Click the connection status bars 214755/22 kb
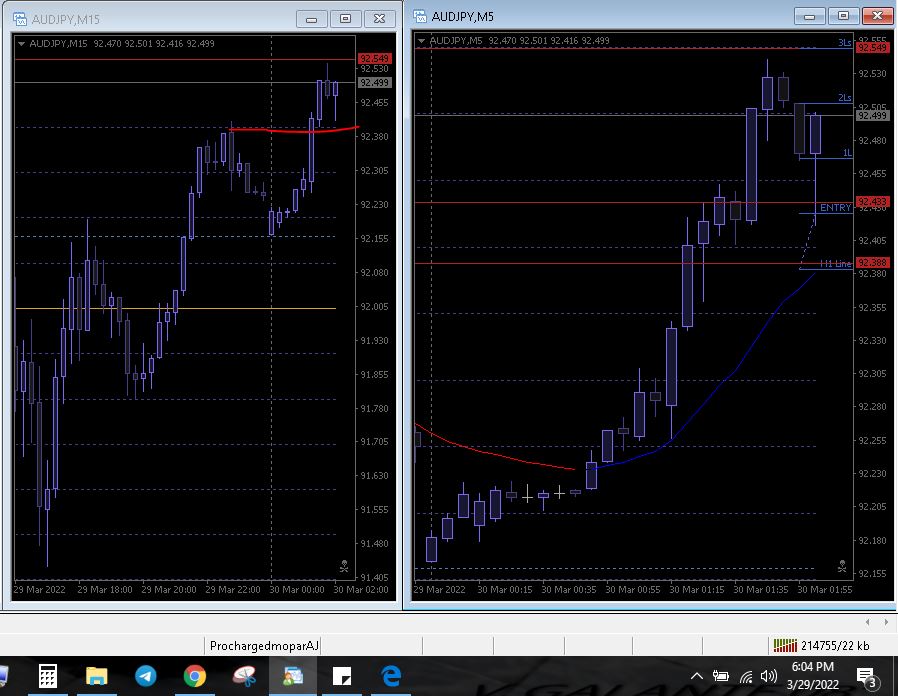898x696 pixels. [x=821, y=646]
